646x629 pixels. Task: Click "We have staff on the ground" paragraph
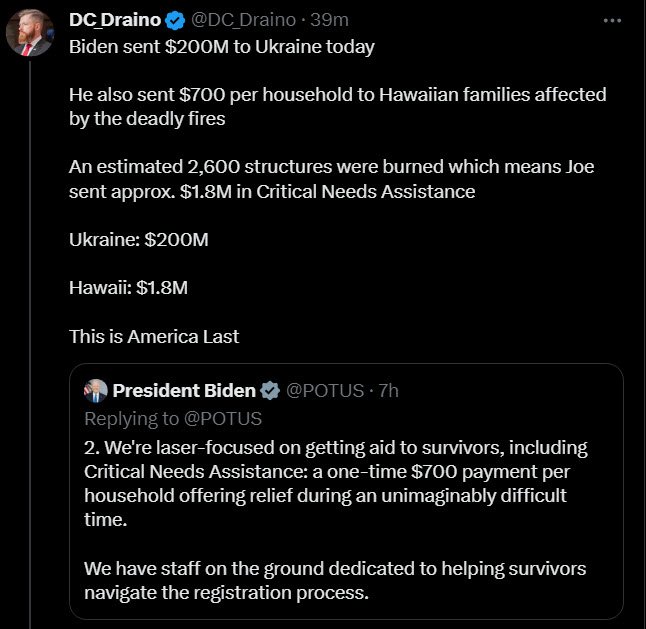335,580
